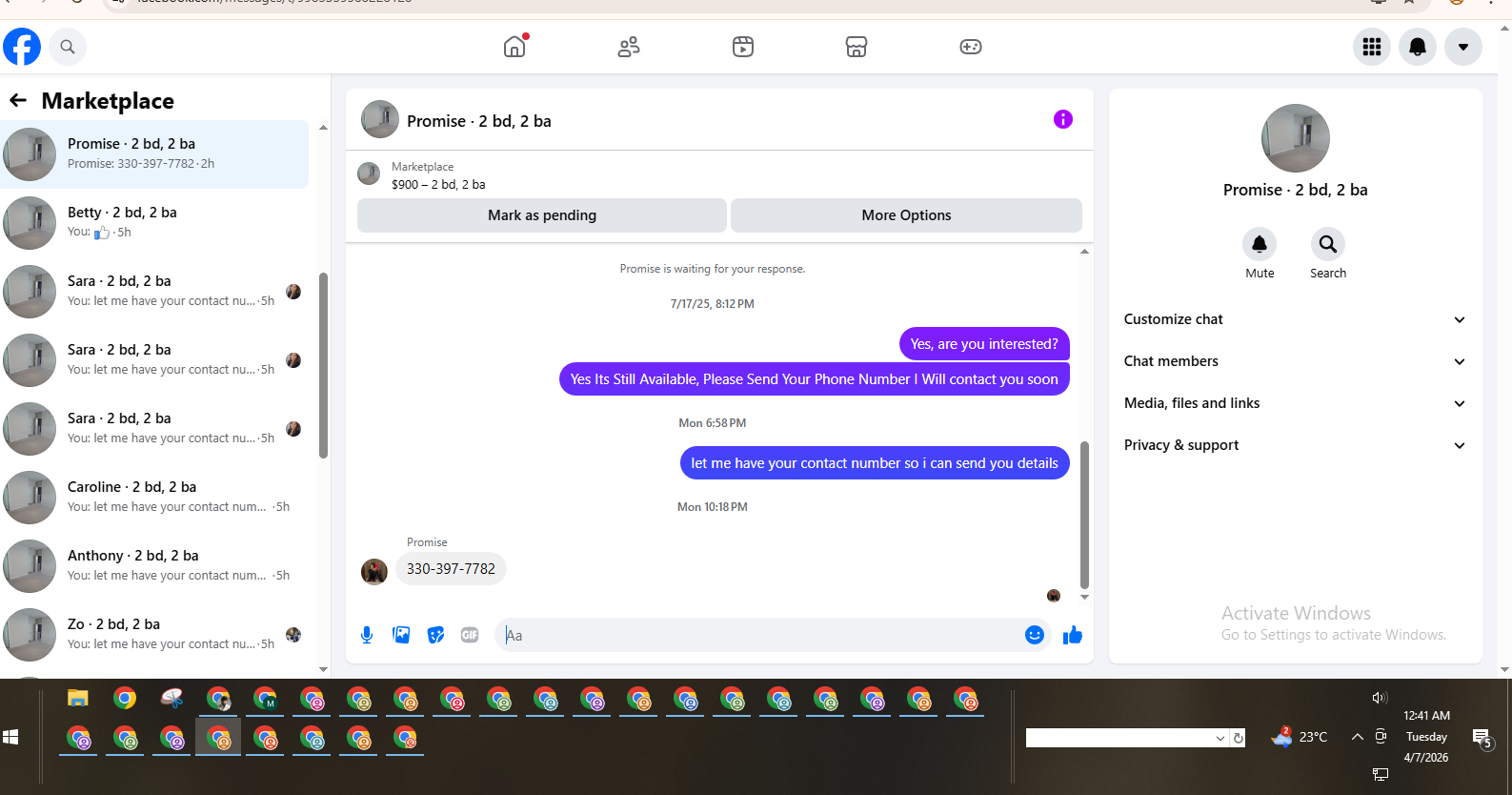Select the Zo conversation in the list
This screenshot has width=1512, height=795.
click(x=154, y=635)
